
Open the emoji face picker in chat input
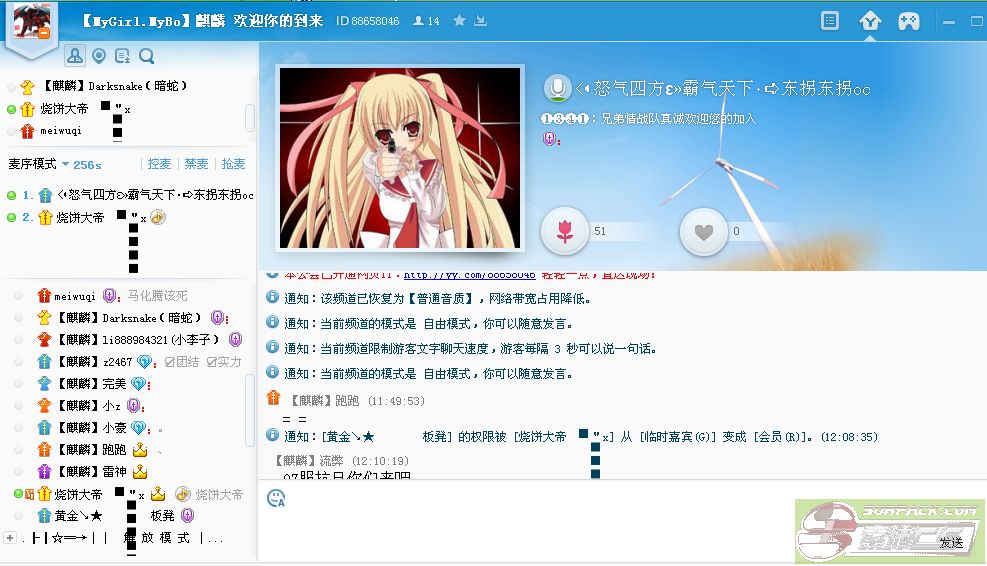point(276,498)
